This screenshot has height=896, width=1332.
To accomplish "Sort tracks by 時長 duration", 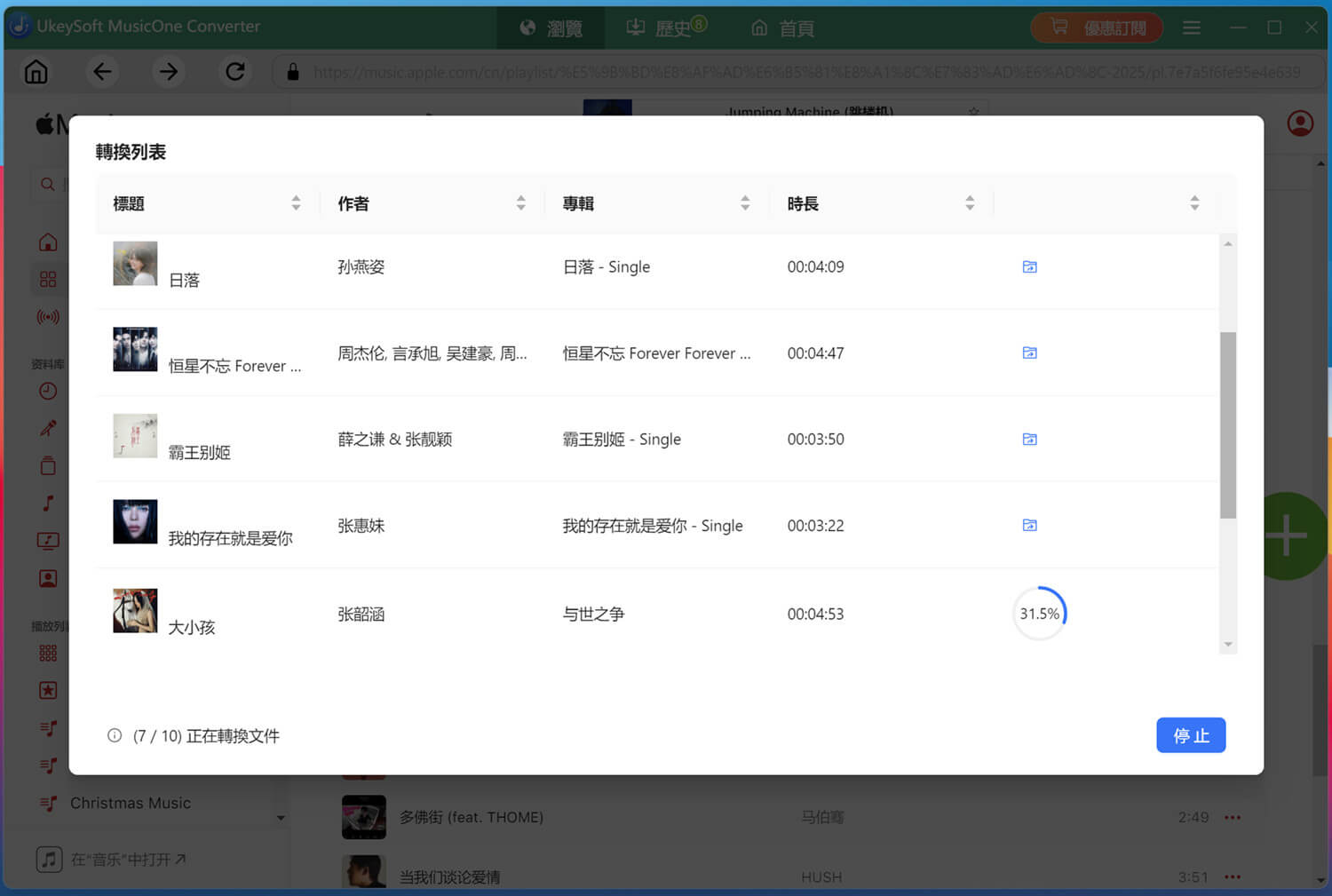I will [x=970, y=202].
